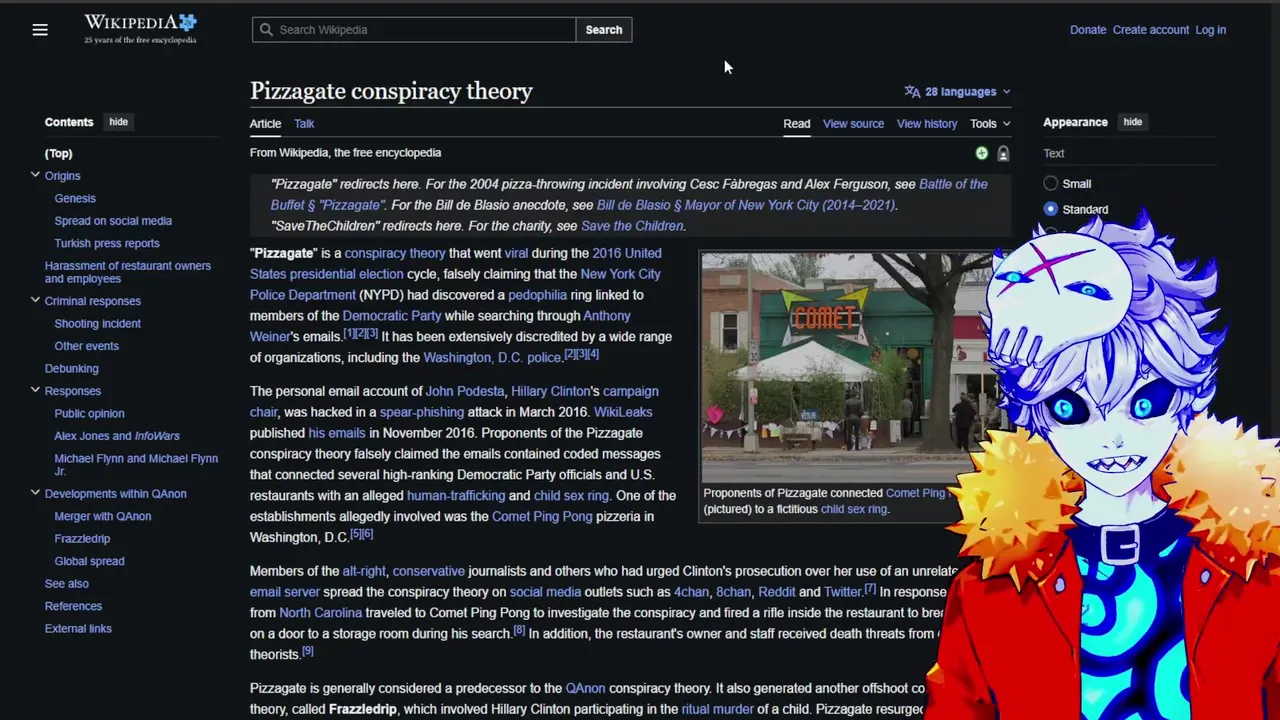Go to Public opinion section
The width and height of the screenshot is (1280, 720).
[89, 414]
